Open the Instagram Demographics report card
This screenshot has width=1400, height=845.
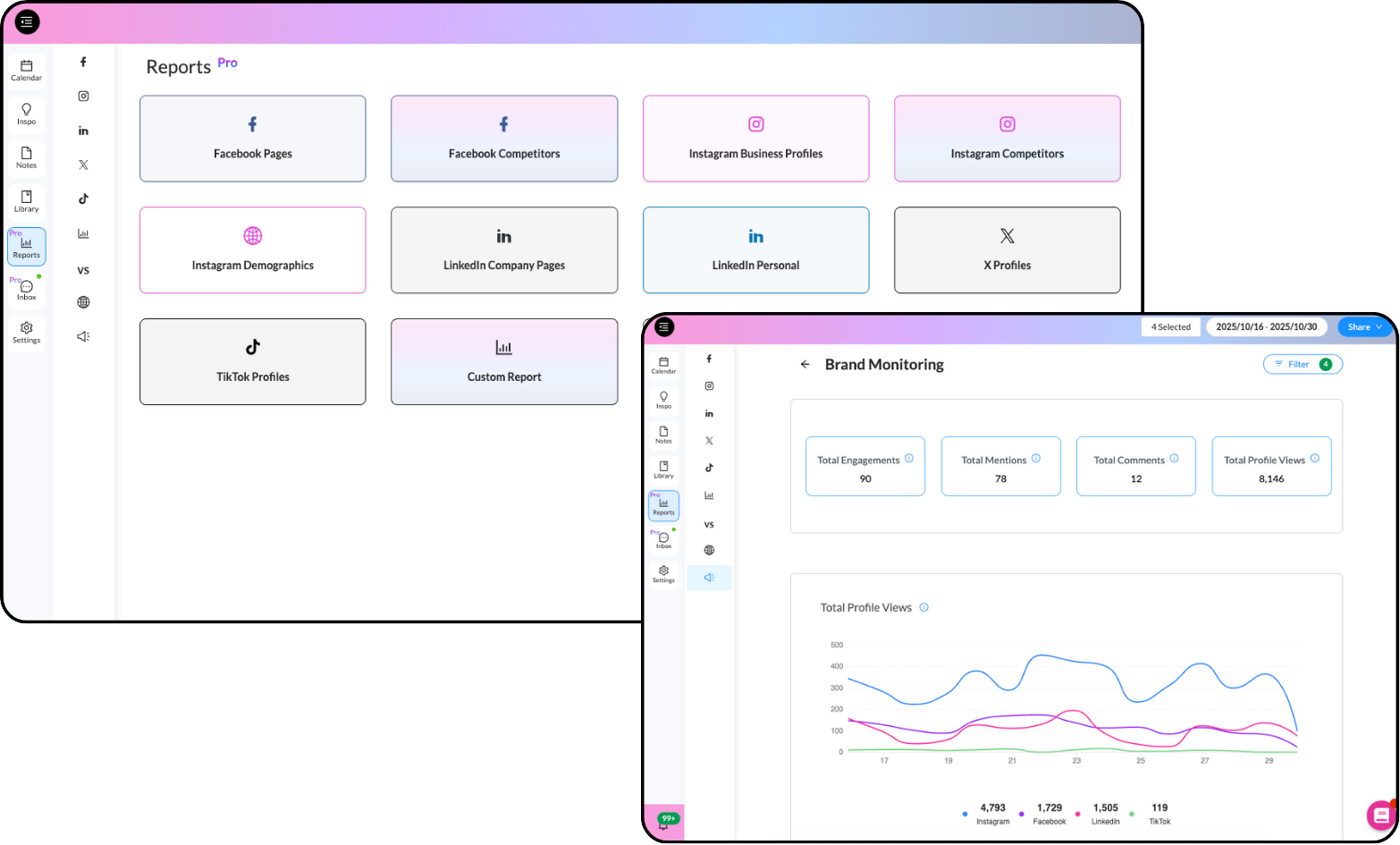(253, 250)
